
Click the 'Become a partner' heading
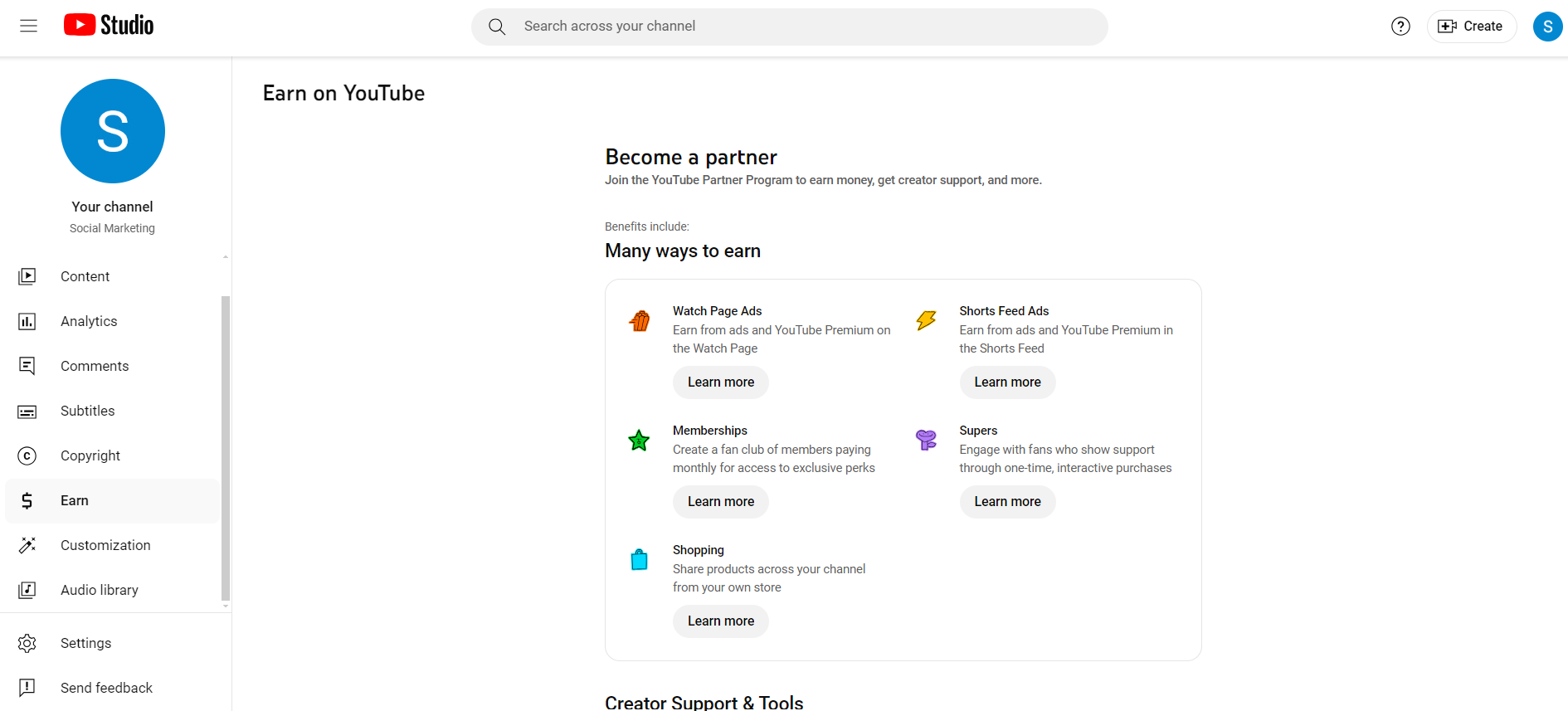coord(691,157)
